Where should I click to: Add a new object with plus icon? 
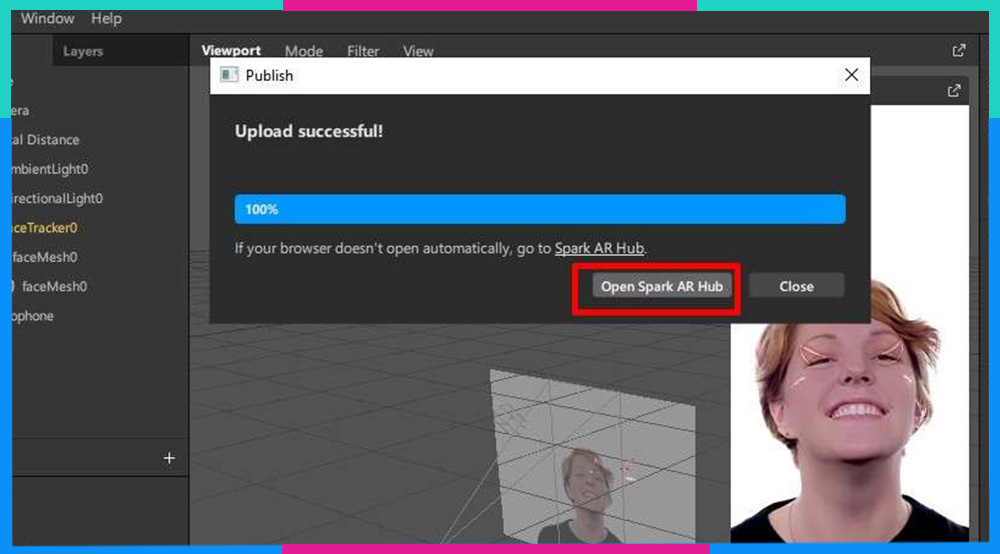click(x=169, y=458)
